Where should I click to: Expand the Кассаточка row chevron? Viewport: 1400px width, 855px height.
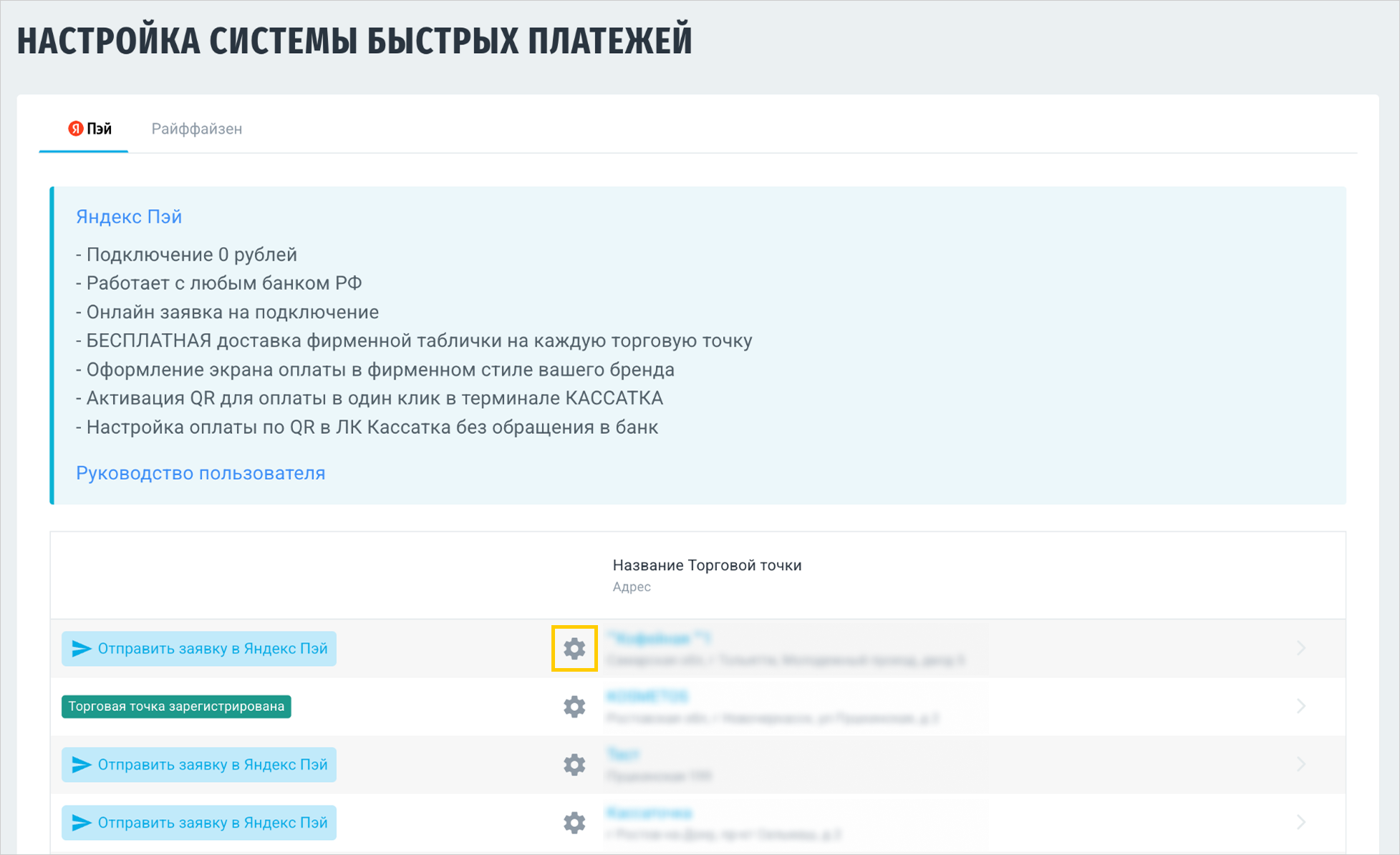1301,823
